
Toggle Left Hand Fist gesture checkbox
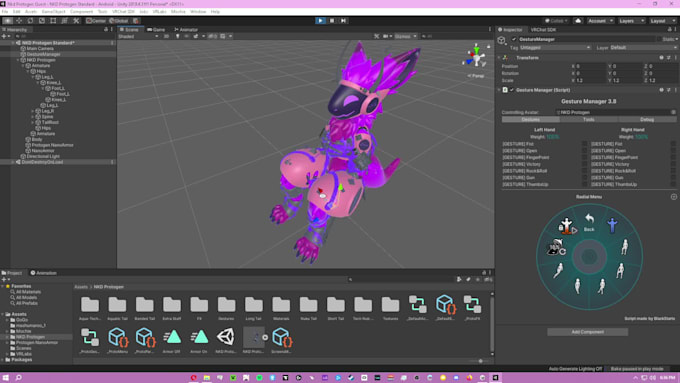(x=584, y=144)
